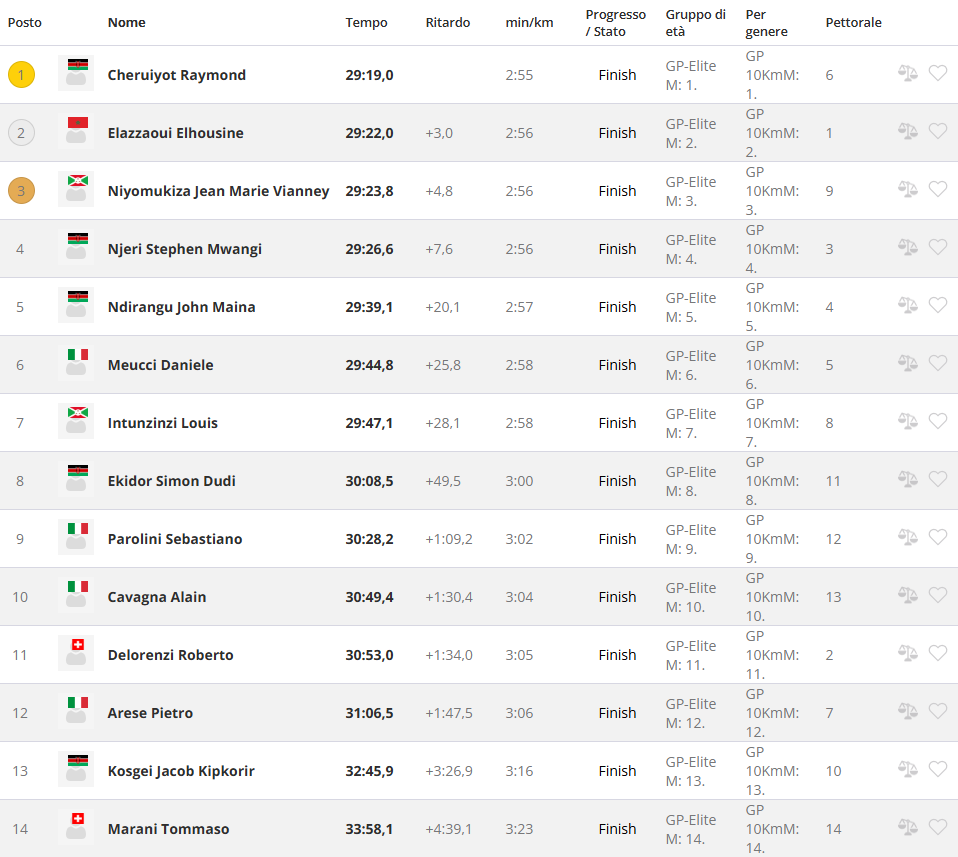Sort by the Nome column header
Viewport: 958px width, 857px height.
point(126,22)
